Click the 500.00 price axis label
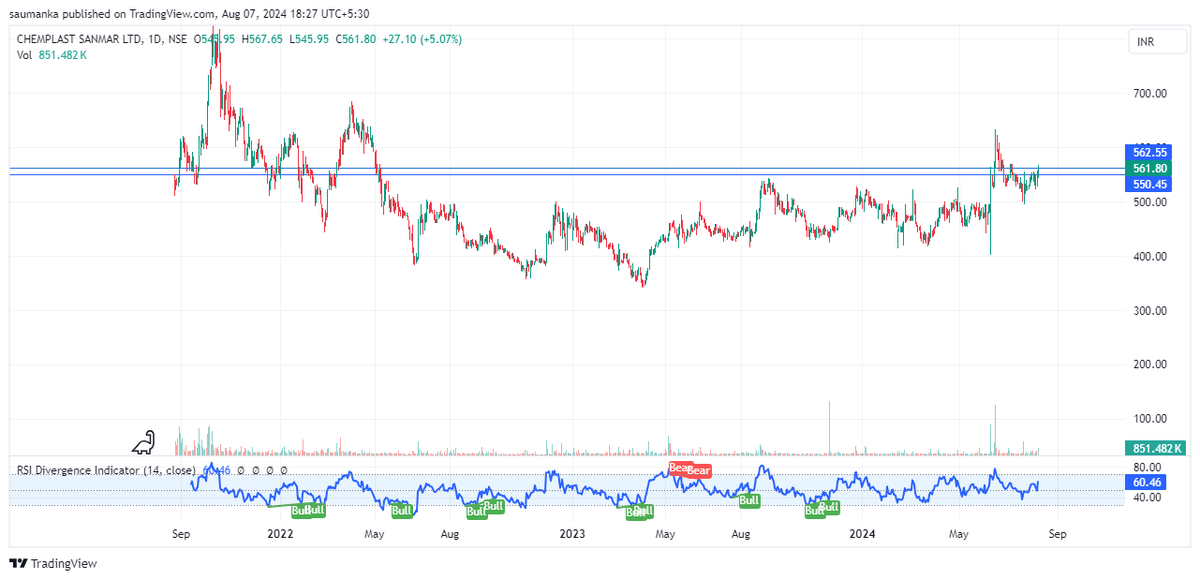The width and height of the screenshot is (1200, 580). pyautogui.click(x=1148, y=202)
